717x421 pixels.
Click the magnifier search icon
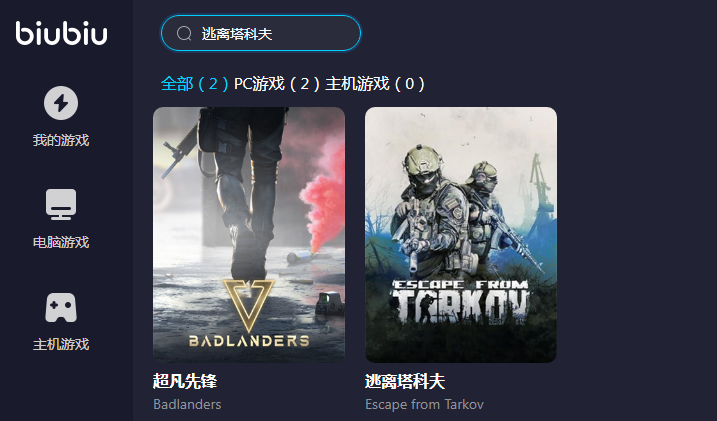pyautogui.click(x=184, y=33)
